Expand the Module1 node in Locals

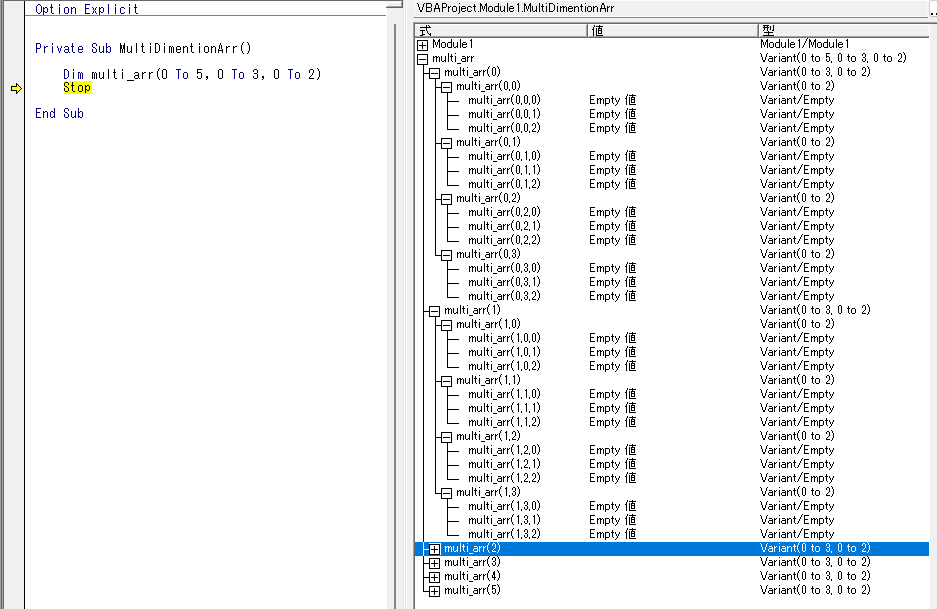point(422,45)
